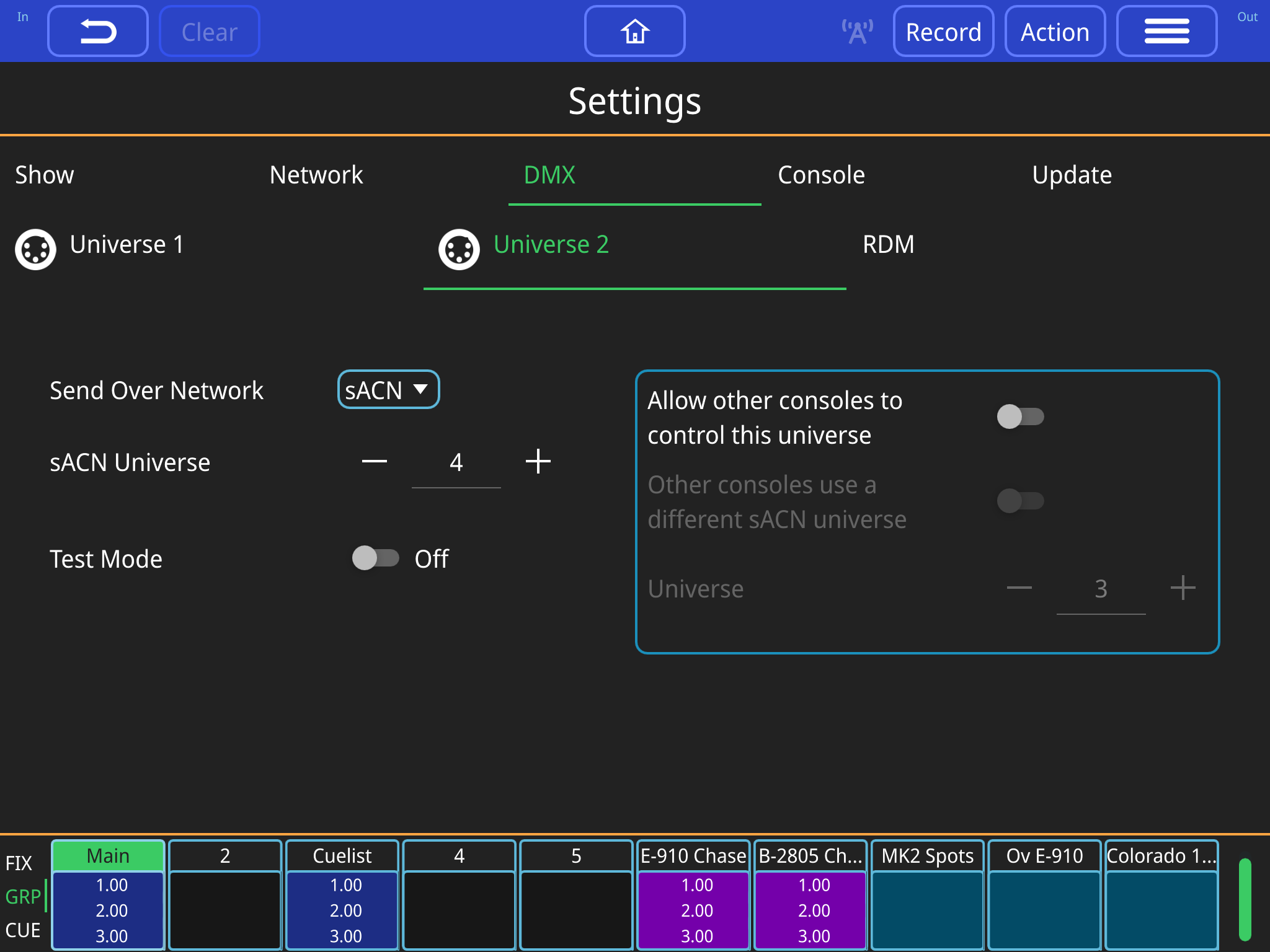The height and width of the screenshot is (952, 1270).
Task: Open the hamburger menu icon
Action: [1167, 30]
